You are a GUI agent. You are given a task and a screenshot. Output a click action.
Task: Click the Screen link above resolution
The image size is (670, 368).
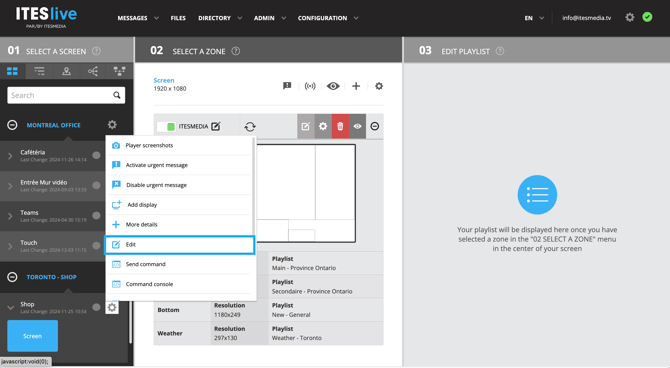[x=164, y=80]
